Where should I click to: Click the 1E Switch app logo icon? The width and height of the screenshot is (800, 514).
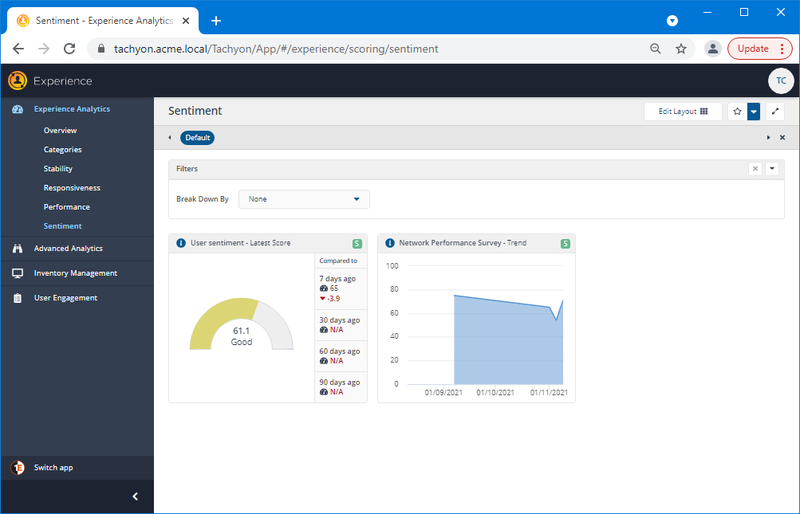coord(17,468)
